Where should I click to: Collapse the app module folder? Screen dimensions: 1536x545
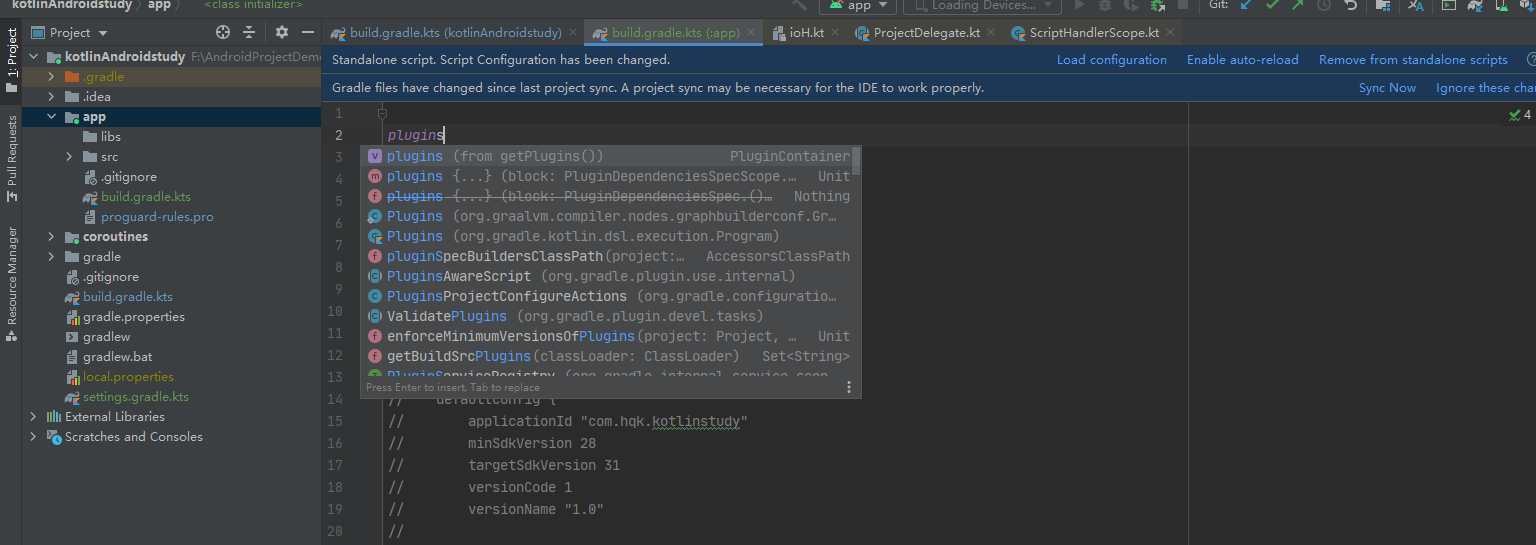tap(51, 117)
